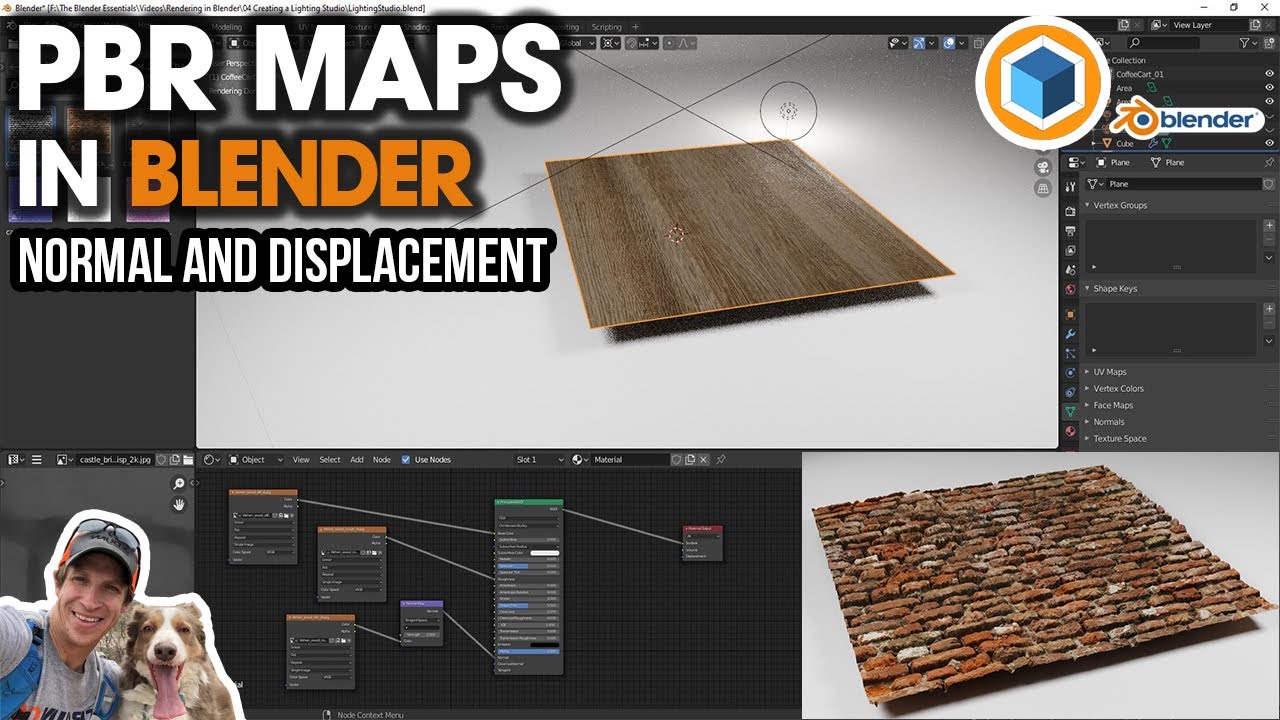Switch to the Scripting workspace tab

(x=606, y=27)
